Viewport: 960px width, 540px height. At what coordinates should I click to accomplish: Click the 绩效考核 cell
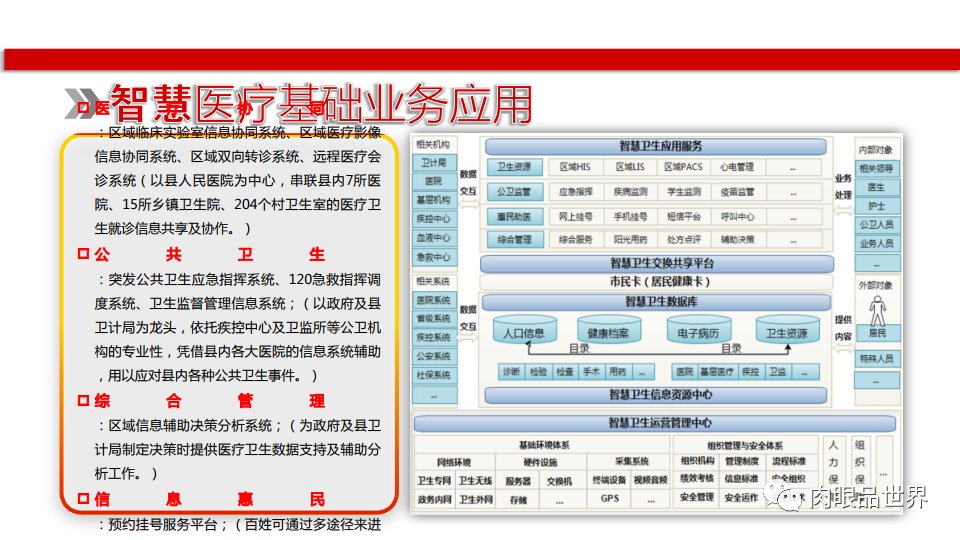(x=697, y=478)
